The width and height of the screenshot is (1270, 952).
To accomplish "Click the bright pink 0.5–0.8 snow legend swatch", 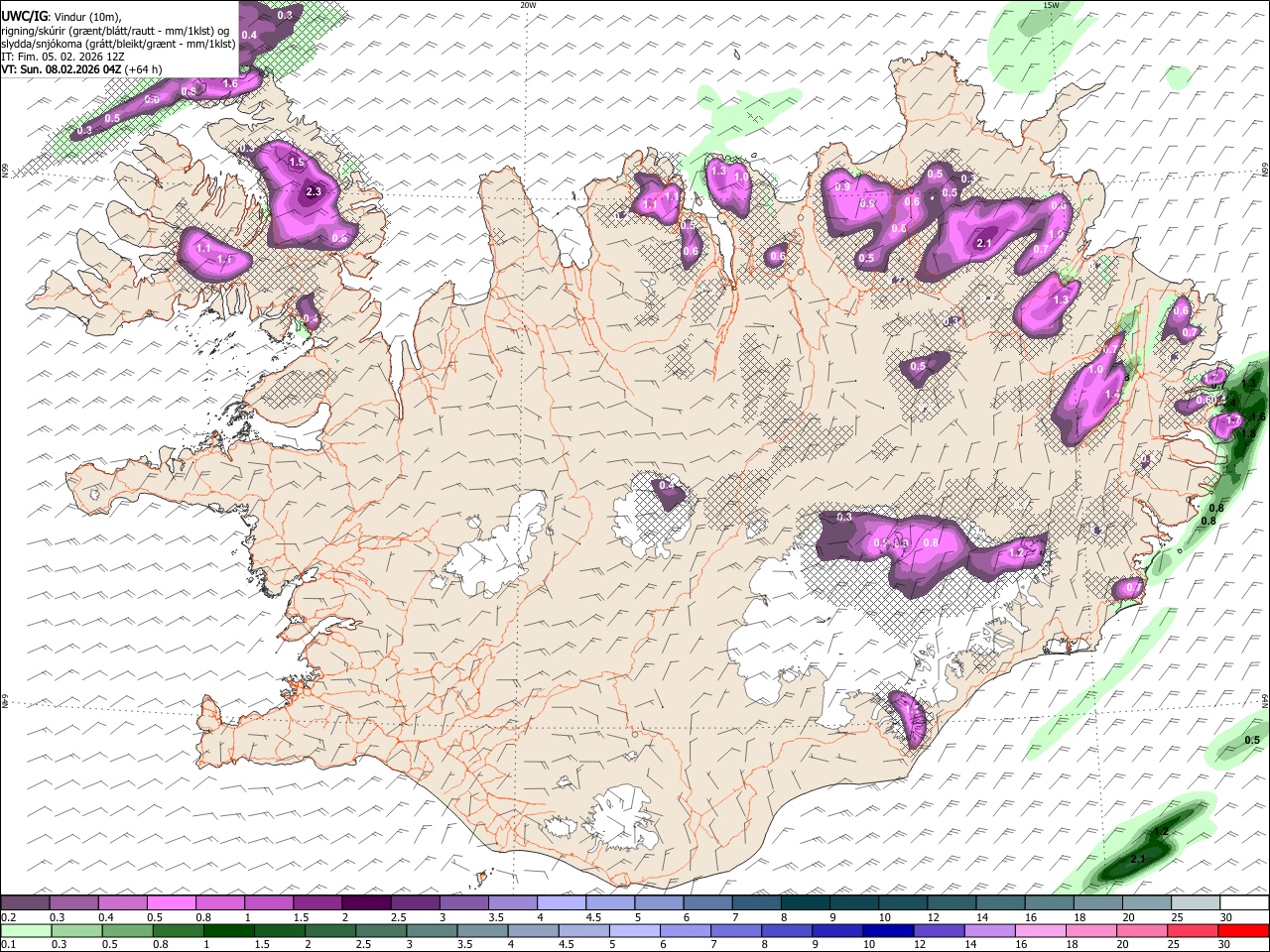I will coord(171,902).
